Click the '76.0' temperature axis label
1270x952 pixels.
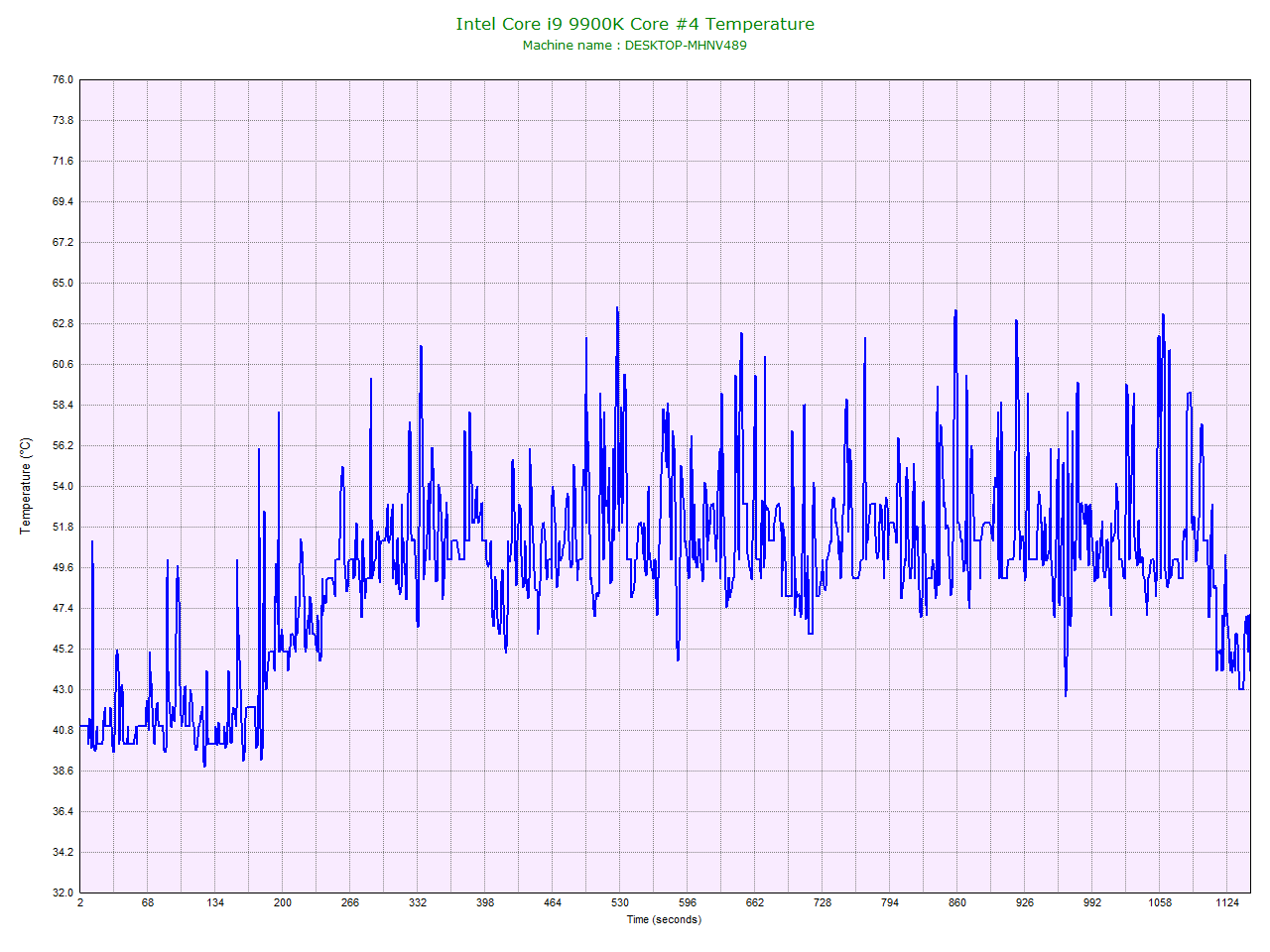[63, 79]
